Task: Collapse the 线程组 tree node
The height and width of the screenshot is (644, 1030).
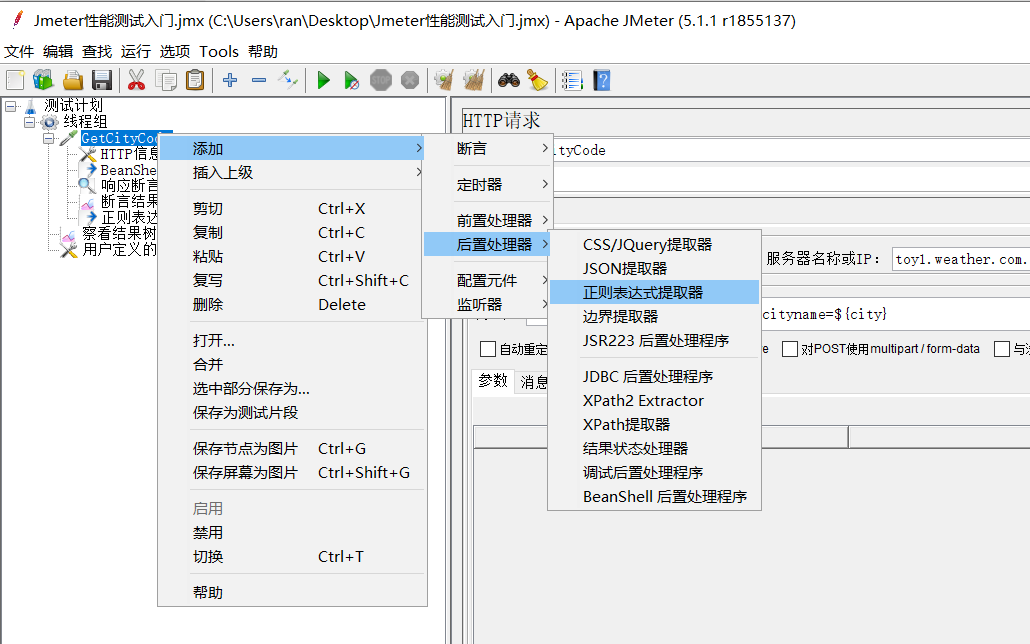Action: (30, 122)
